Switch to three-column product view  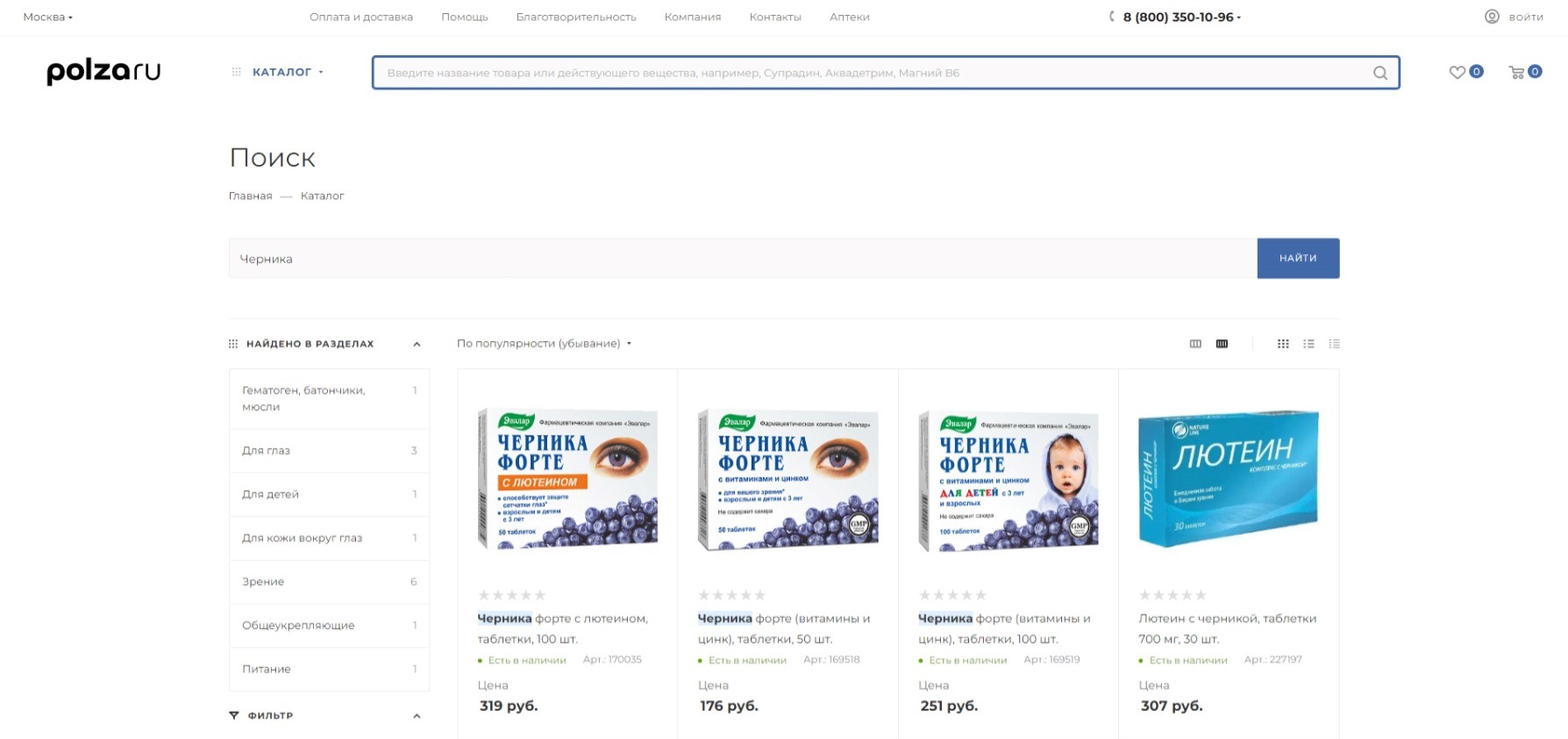pos(1195,344)
